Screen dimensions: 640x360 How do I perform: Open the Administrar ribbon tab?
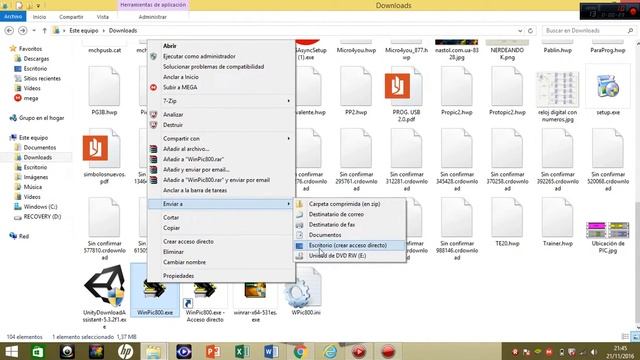153,17
